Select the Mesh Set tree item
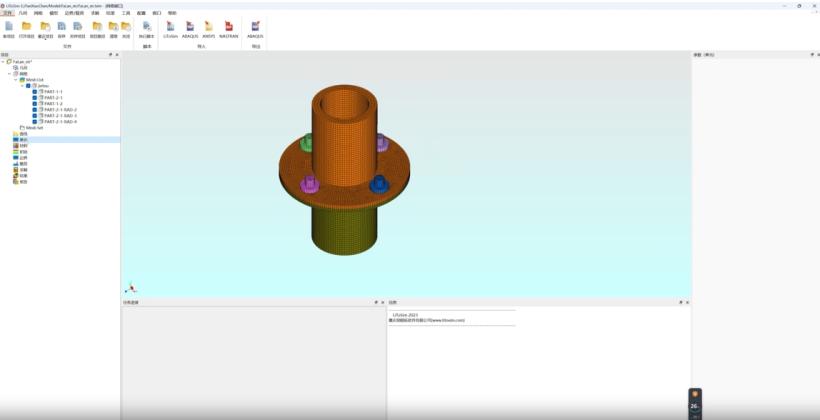 pyautogui.click(x=35, y=128)
